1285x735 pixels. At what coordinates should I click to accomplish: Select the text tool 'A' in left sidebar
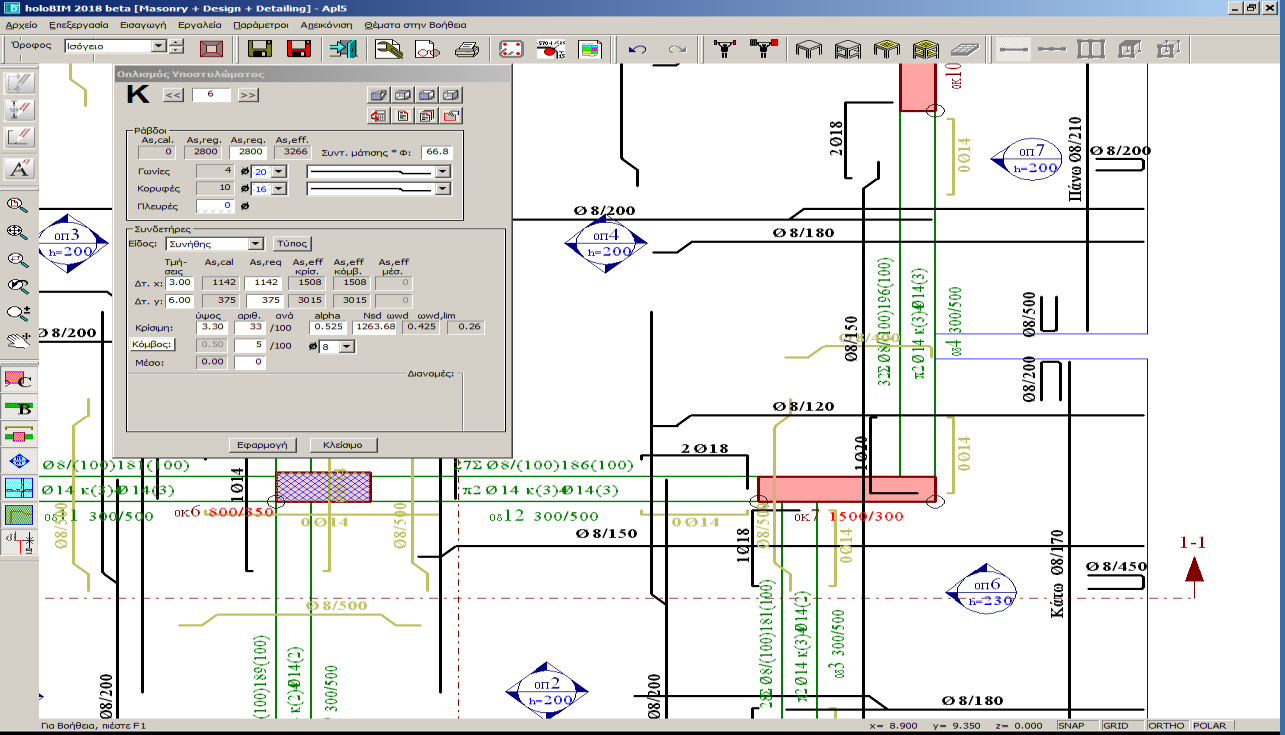(20, 168)
